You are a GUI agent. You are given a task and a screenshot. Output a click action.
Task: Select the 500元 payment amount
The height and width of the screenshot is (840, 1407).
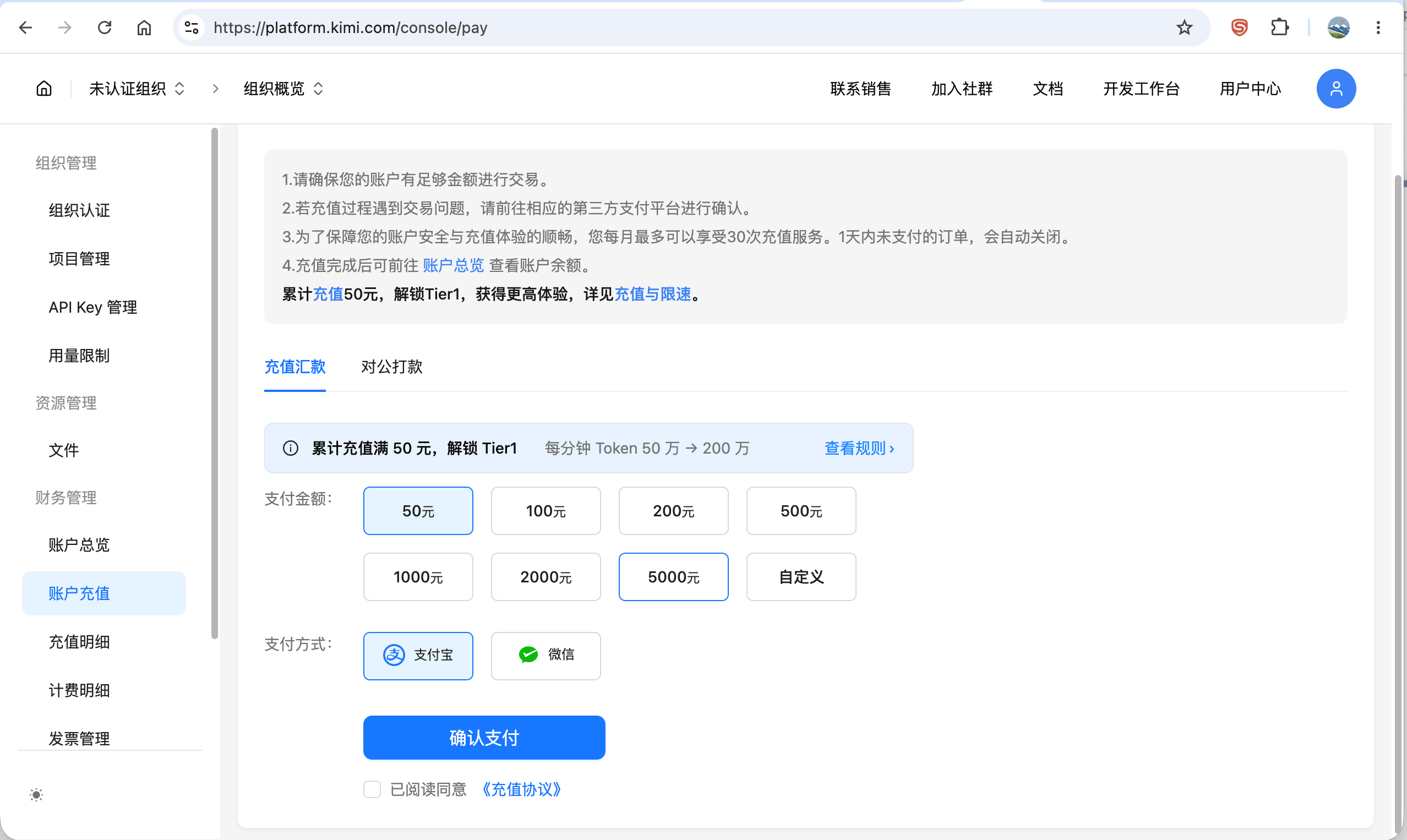point(801,511)
